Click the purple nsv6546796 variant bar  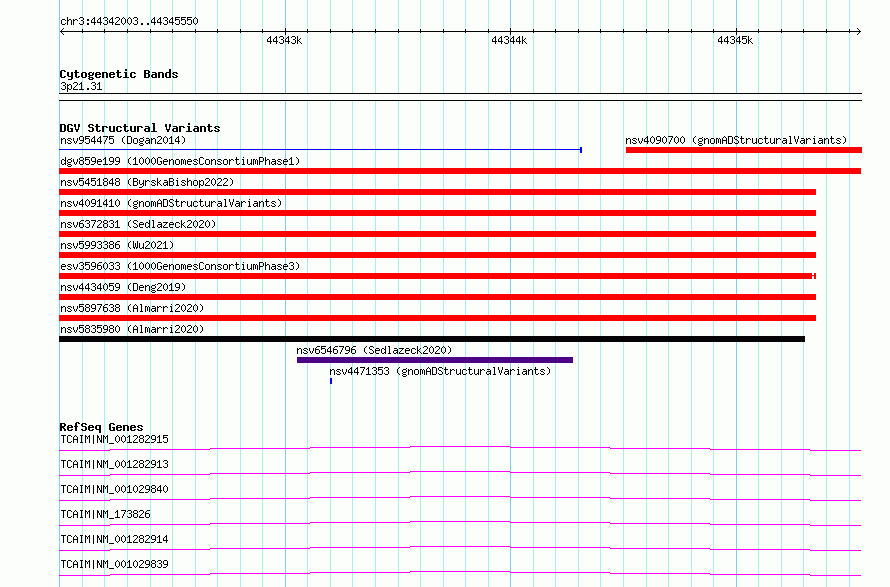435,360
